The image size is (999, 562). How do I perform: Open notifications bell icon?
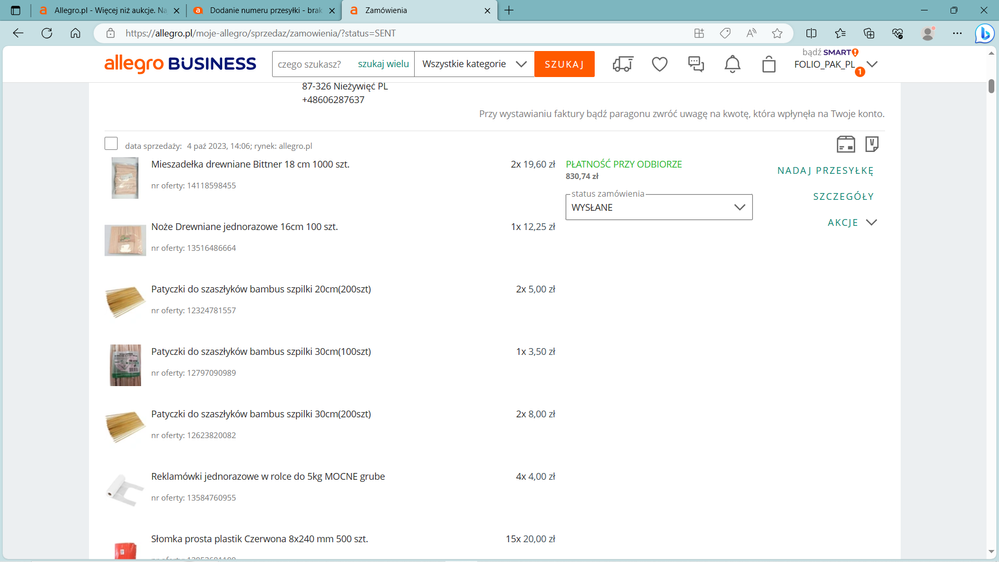click(x=733, y=64)
